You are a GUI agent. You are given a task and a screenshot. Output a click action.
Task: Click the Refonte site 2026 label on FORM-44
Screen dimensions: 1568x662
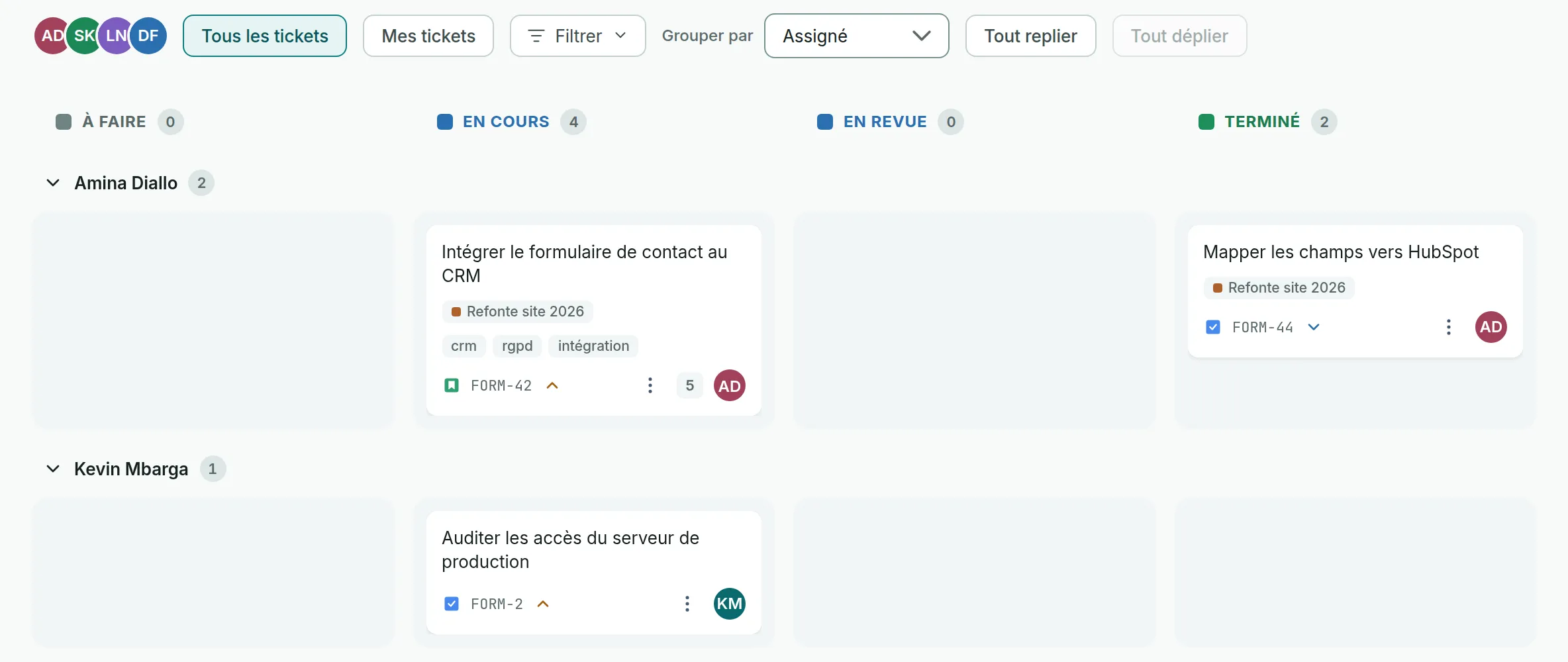(1279, 287)
